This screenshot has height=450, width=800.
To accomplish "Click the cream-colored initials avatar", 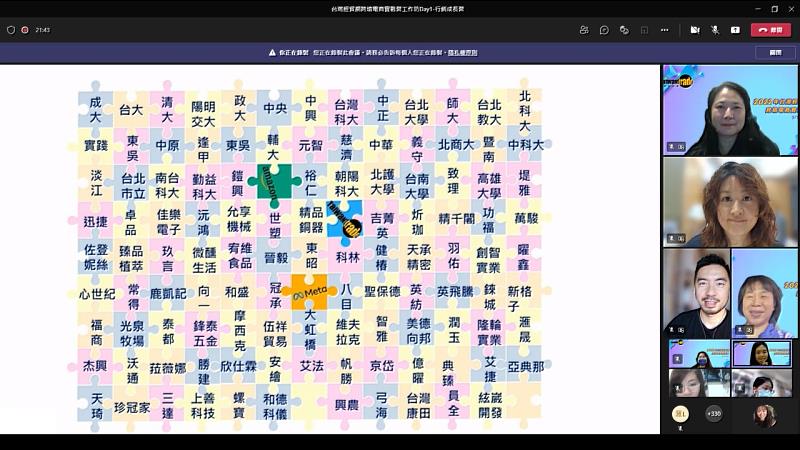I will click(680, 414).
